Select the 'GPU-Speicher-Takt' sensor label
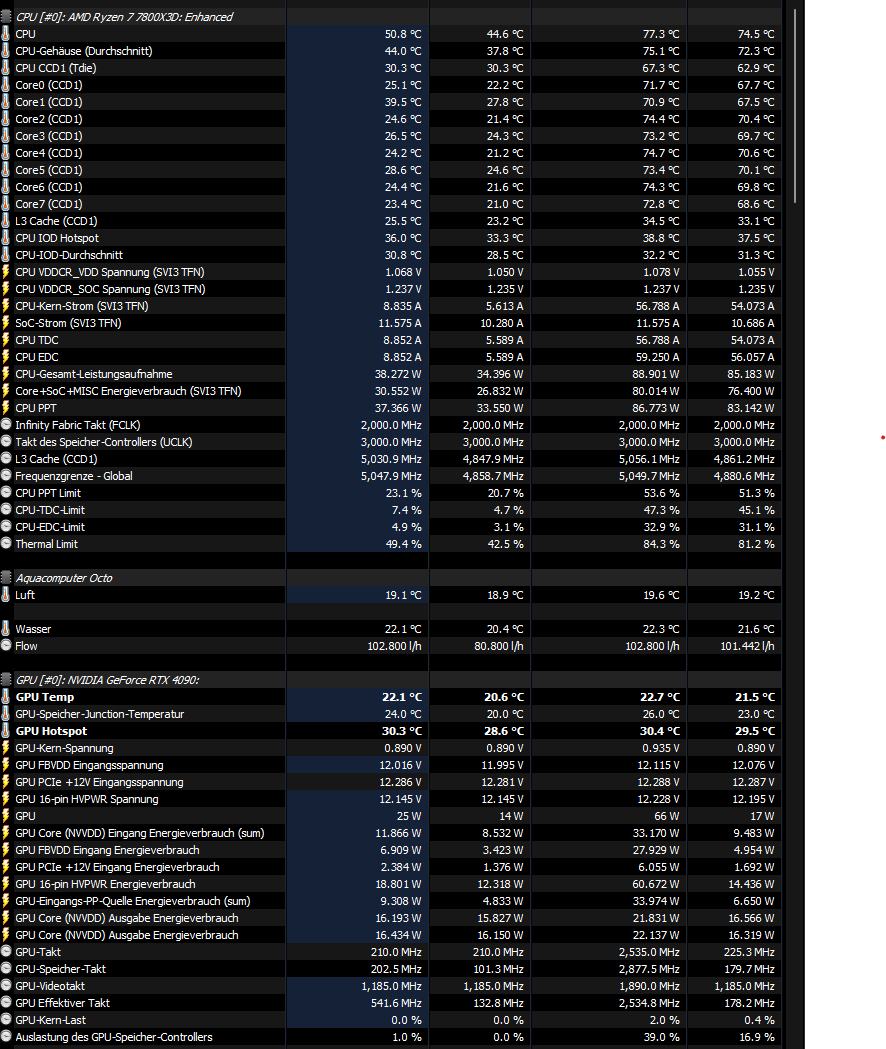 (61, 969)
